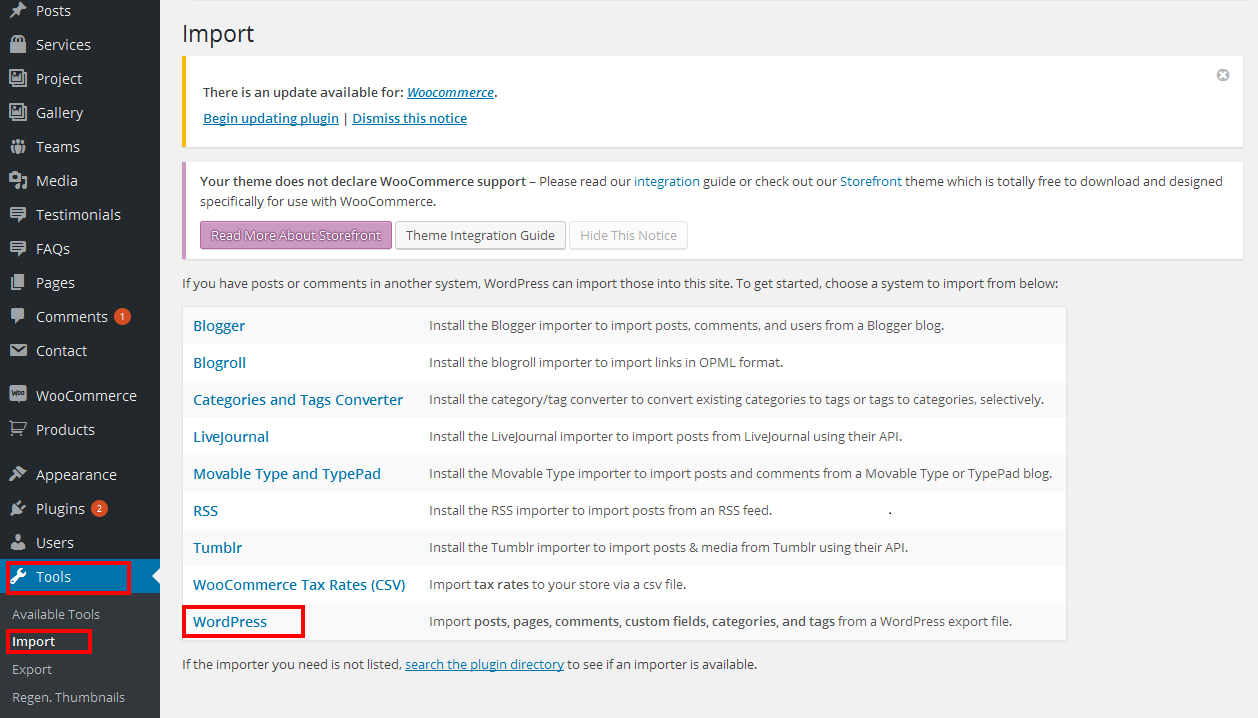
Task: Choose the WordPress importer link
Action: pos(230,622)
